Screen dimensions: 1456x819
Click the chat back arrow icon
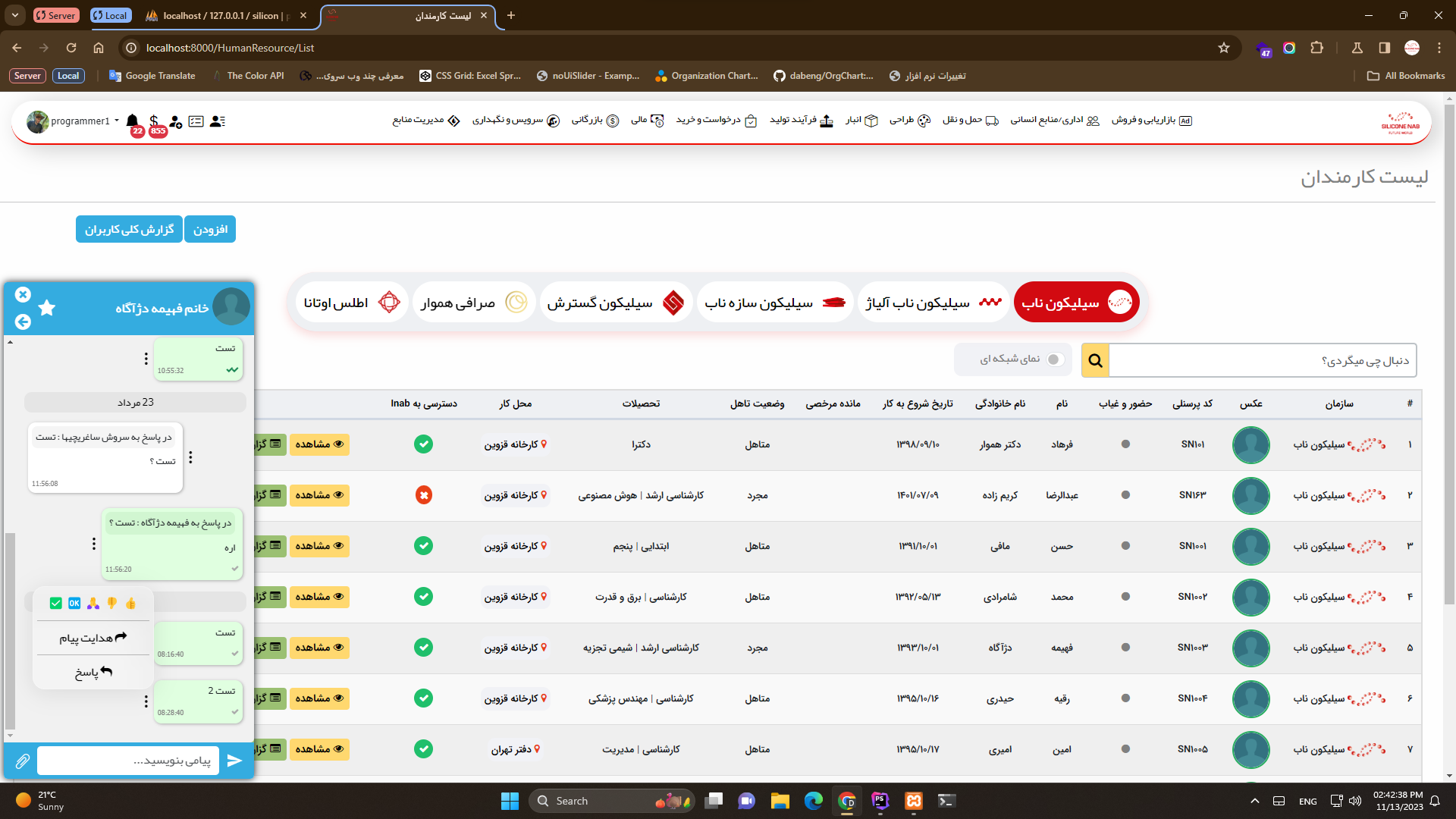[23, 322]
